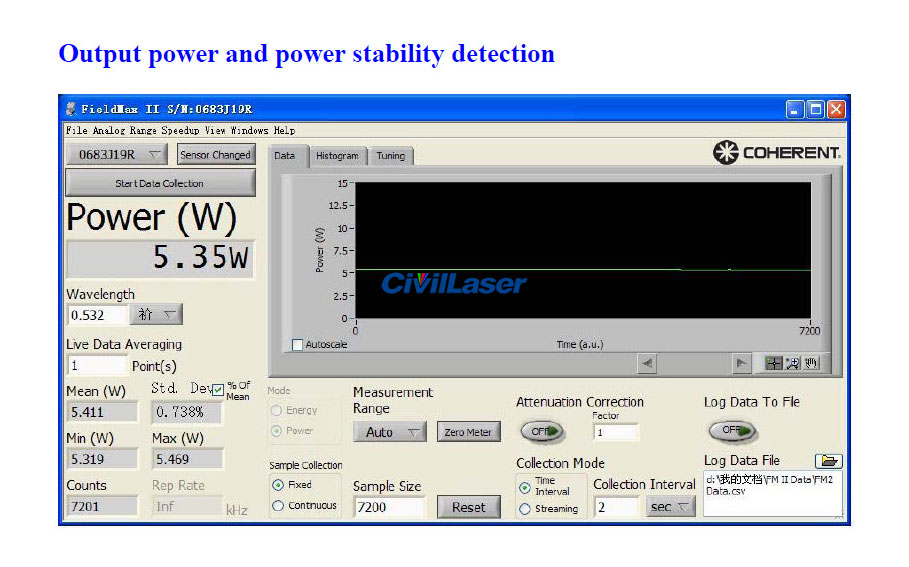Viewport: 909px width, 567px height.
Task: Expand the Measurement Range Auto dropdown
Action: coord(389,432)
